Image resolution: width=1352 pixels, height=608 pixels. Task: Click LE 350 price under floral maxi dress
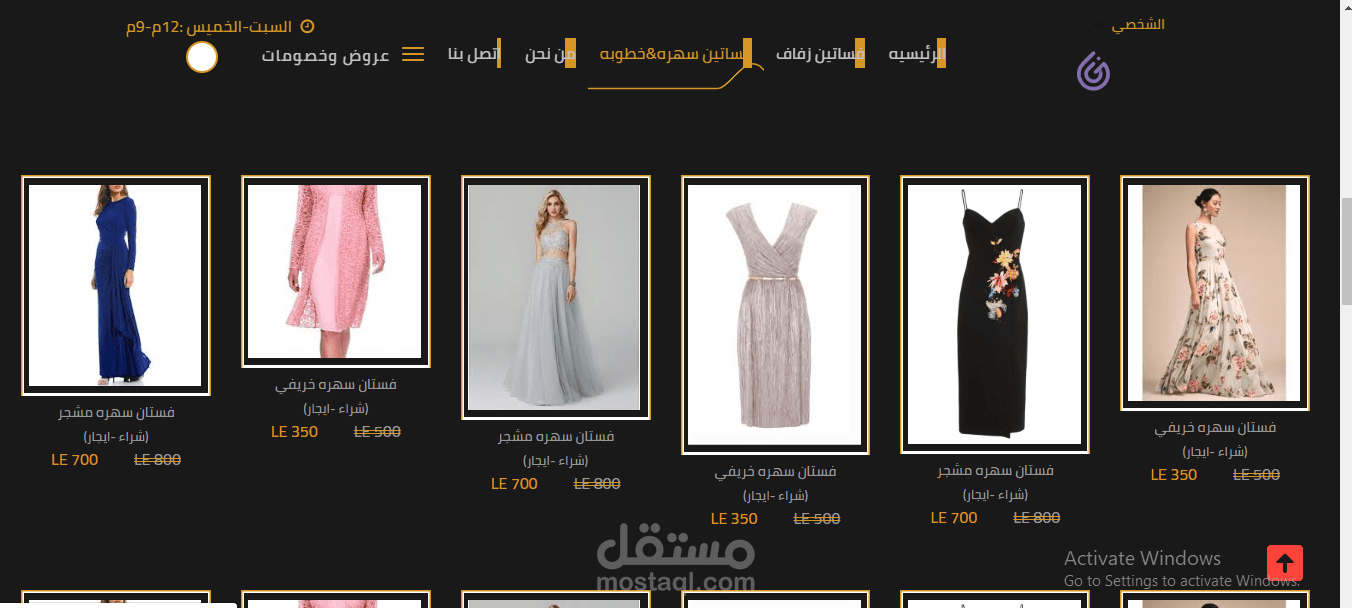tap(1174, 475)
